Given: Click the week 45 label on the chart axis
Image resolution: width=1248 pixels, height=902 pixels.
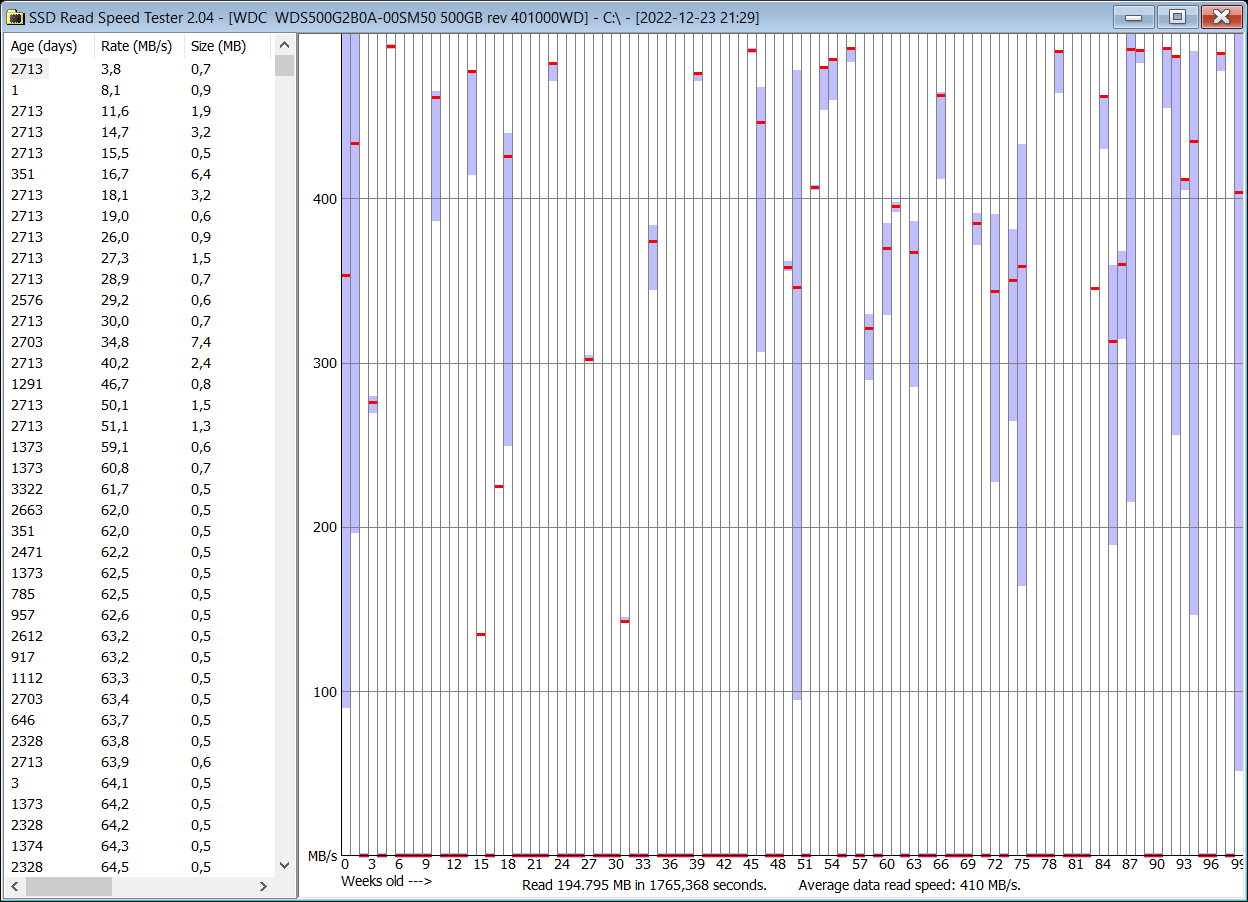Looking at the screenshot, I should click(x=751, y=864).
